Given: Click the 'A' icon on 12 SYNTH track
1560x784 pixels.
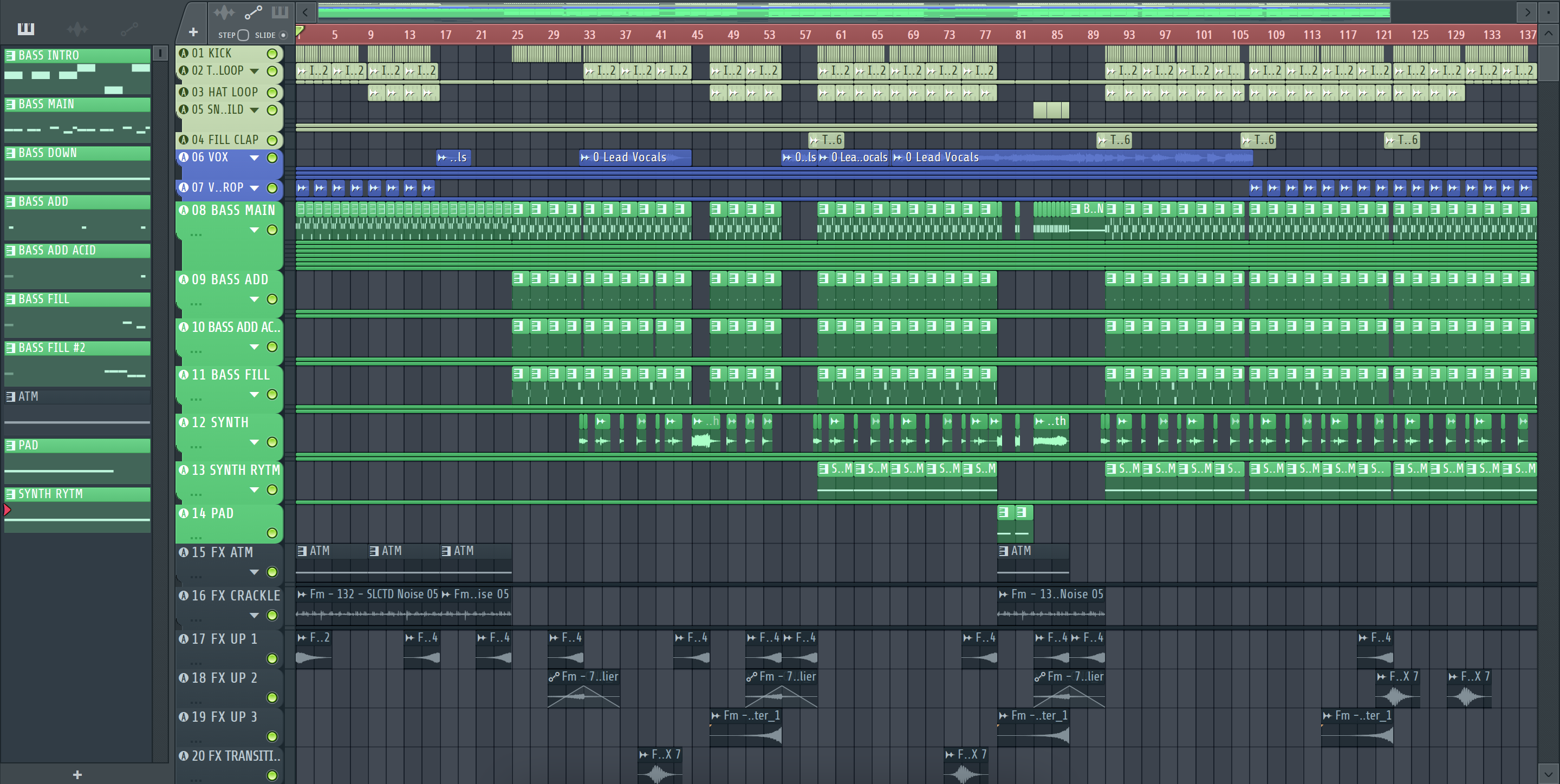Looking at the screenshot, I should tap(184, 422).
